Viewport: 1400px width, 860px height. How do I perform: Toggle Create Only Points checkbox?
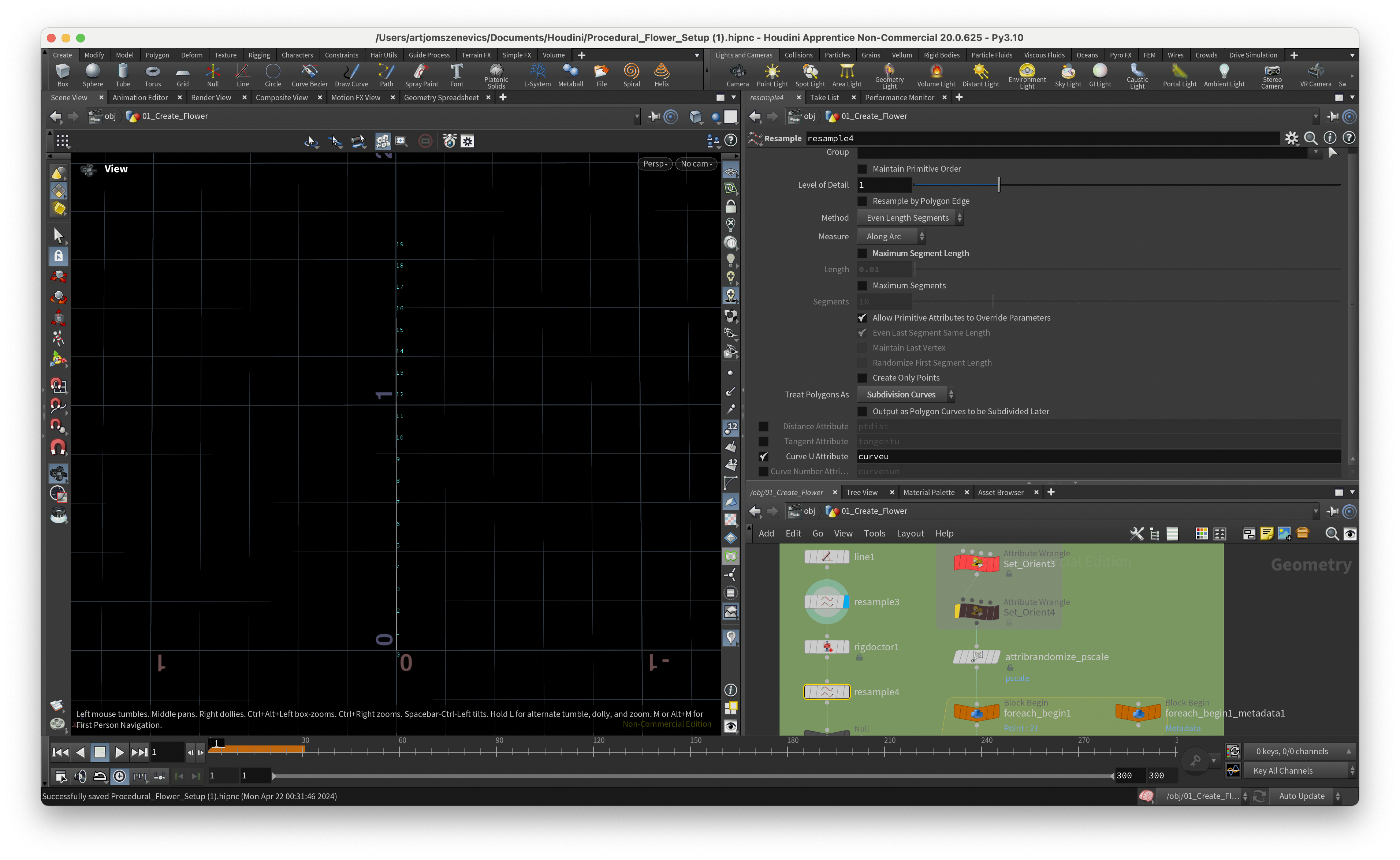863,378
